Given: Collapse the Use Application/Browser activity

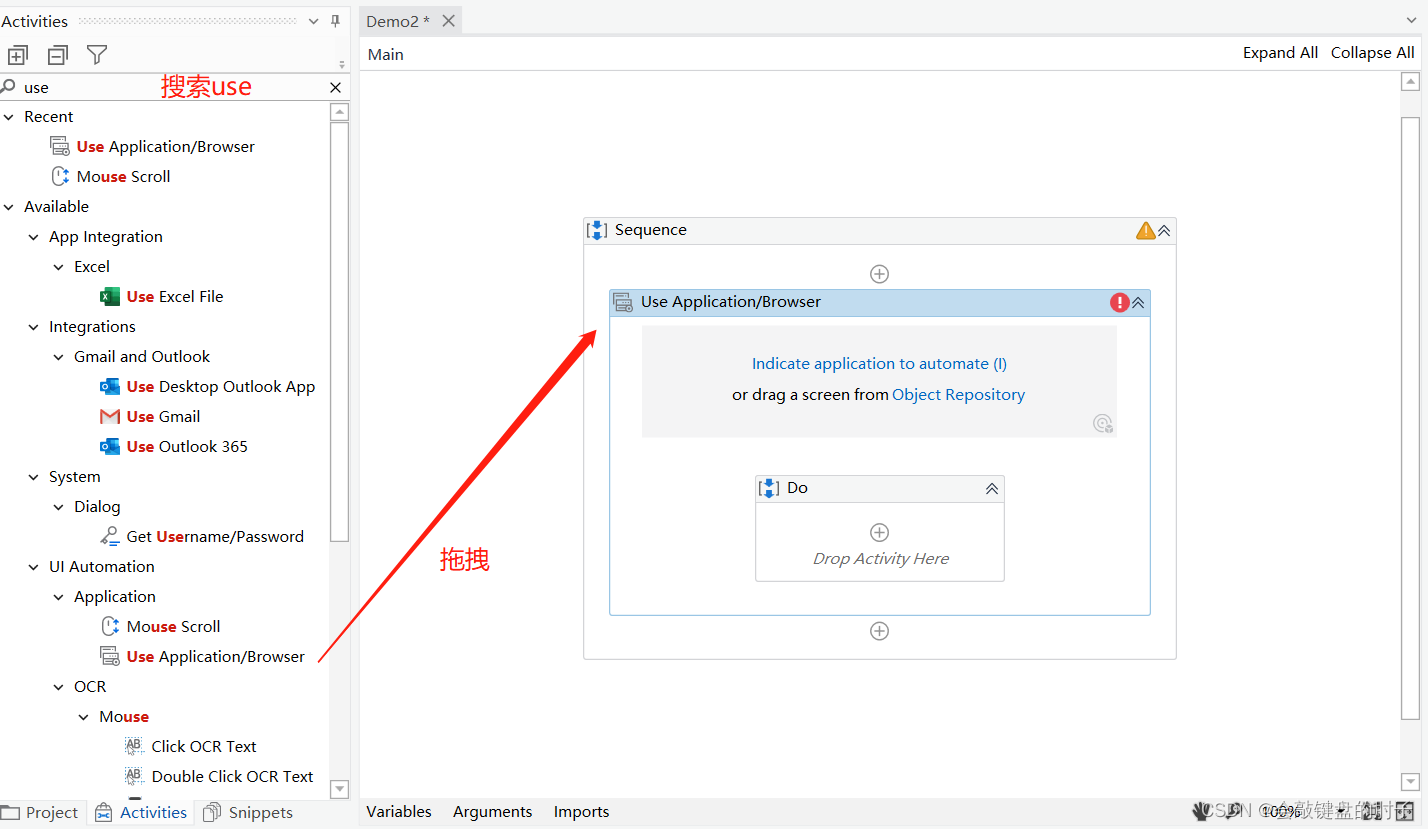Looking at the screenshot, I should tap(1138, 302).
